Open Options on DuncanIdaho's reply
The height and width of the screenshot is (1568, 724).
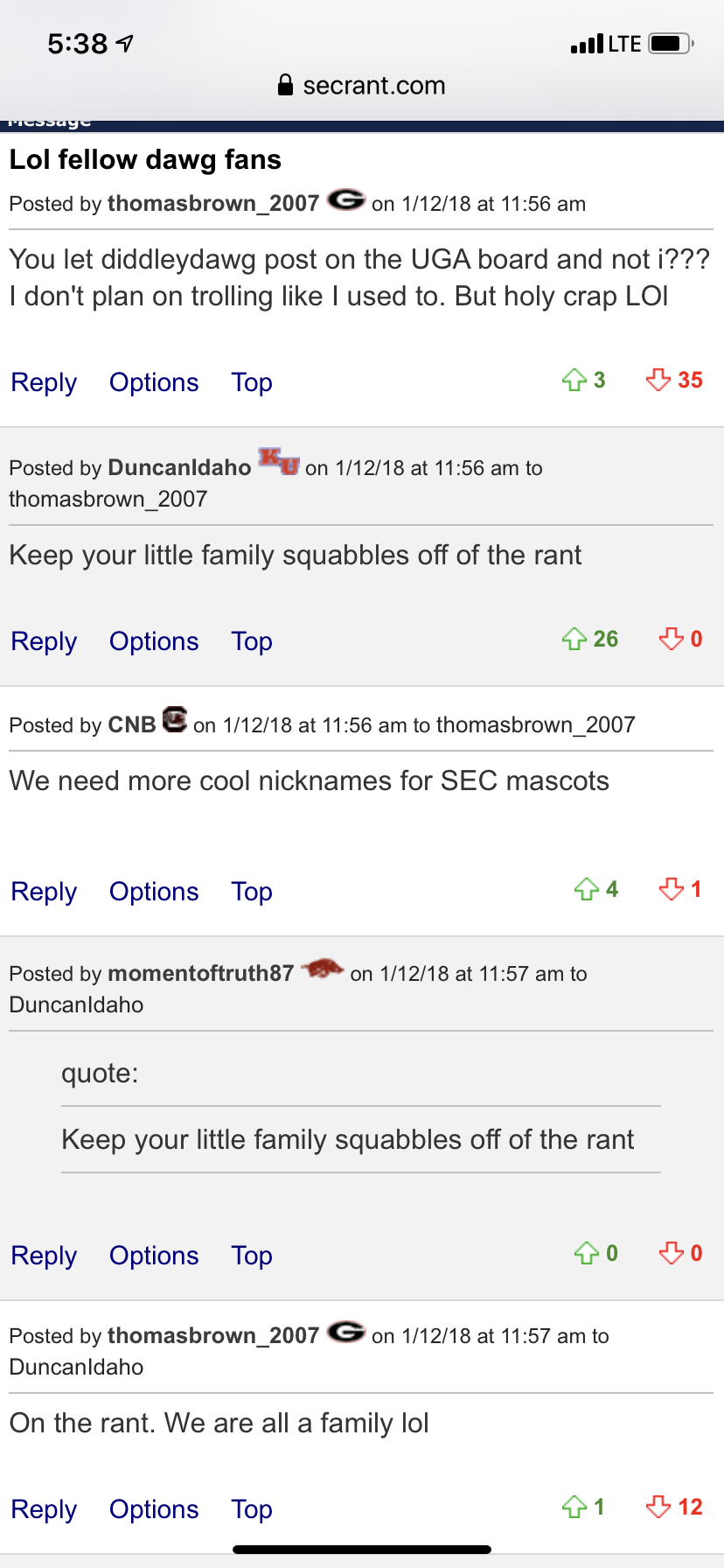pos(154,641)
